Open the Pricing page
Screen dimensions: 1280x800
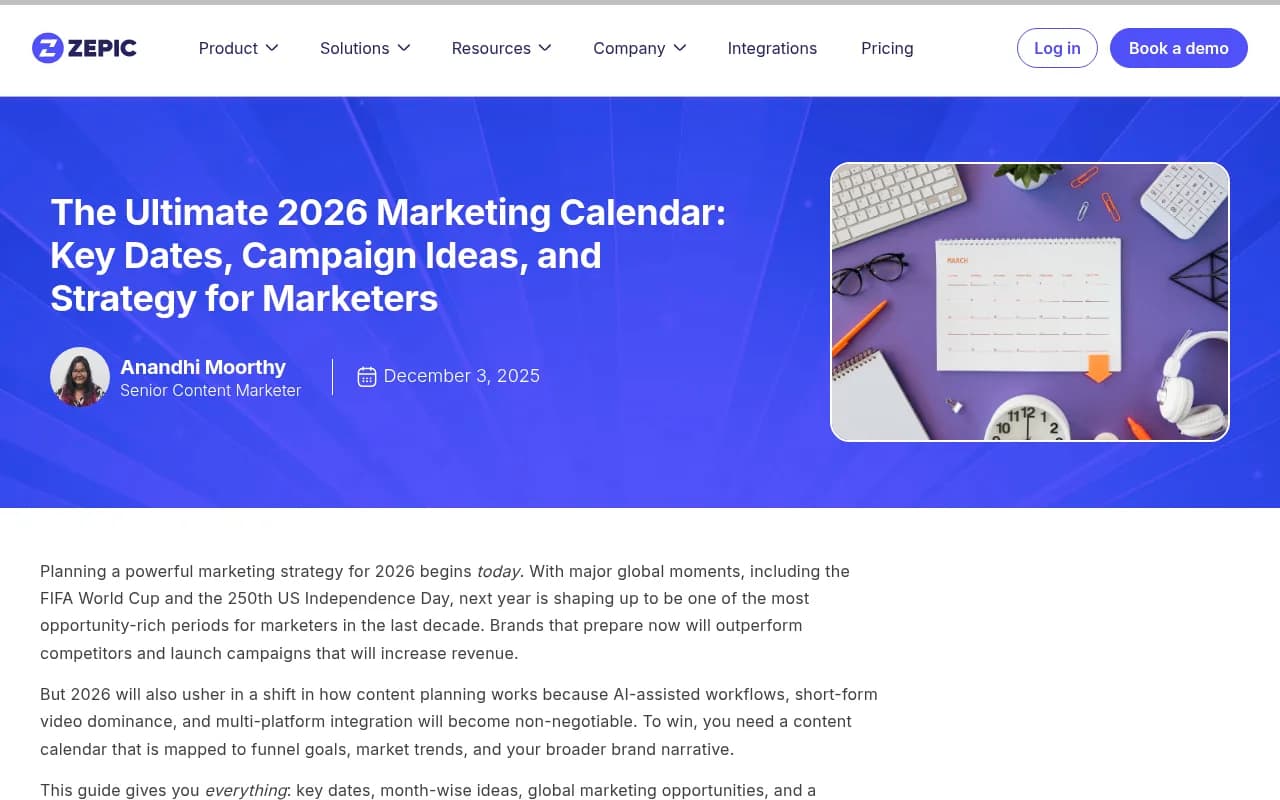click(887, 48)
